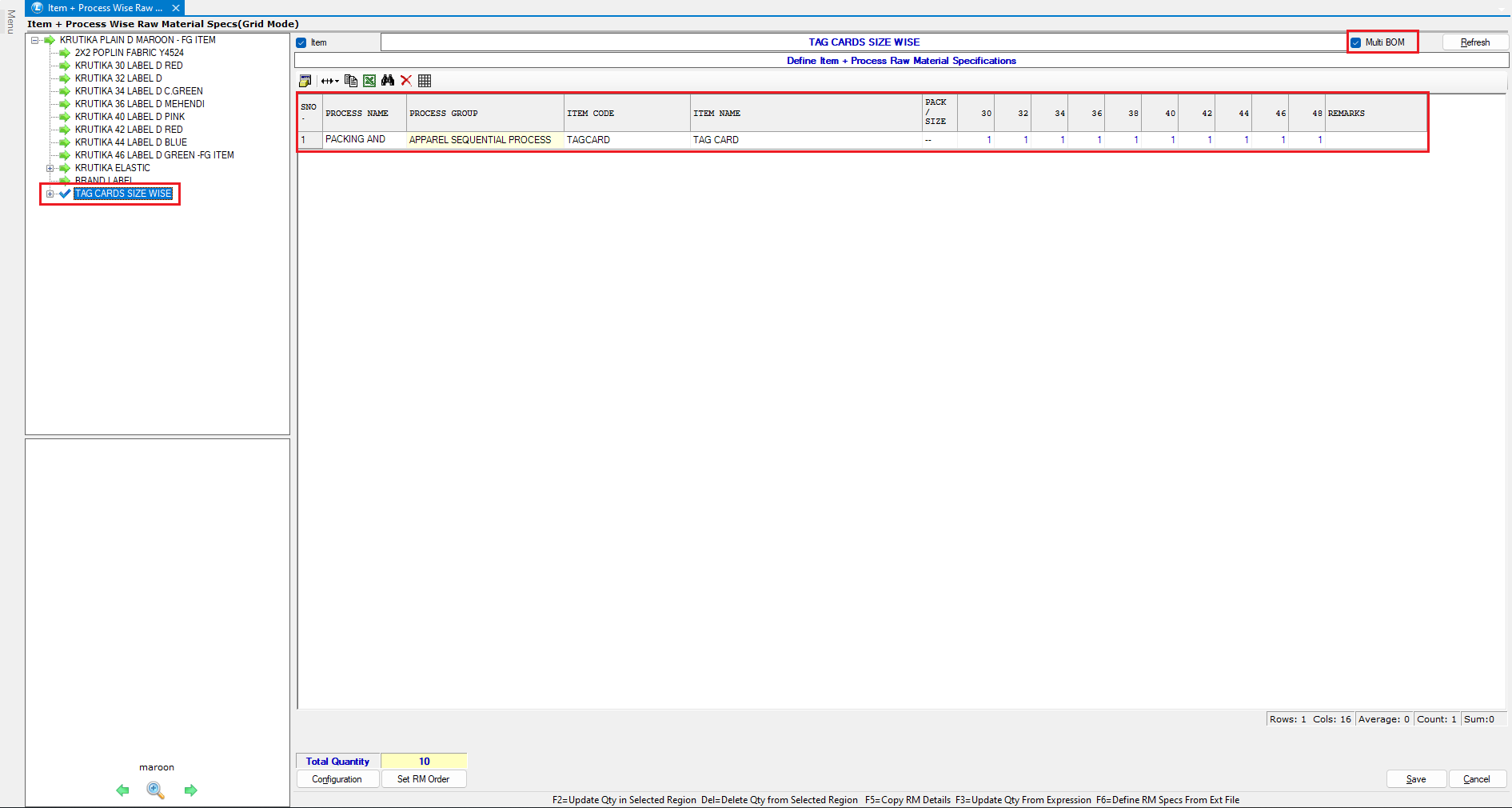Click the copy documents toolbar icon

click(x=350, y=81)
